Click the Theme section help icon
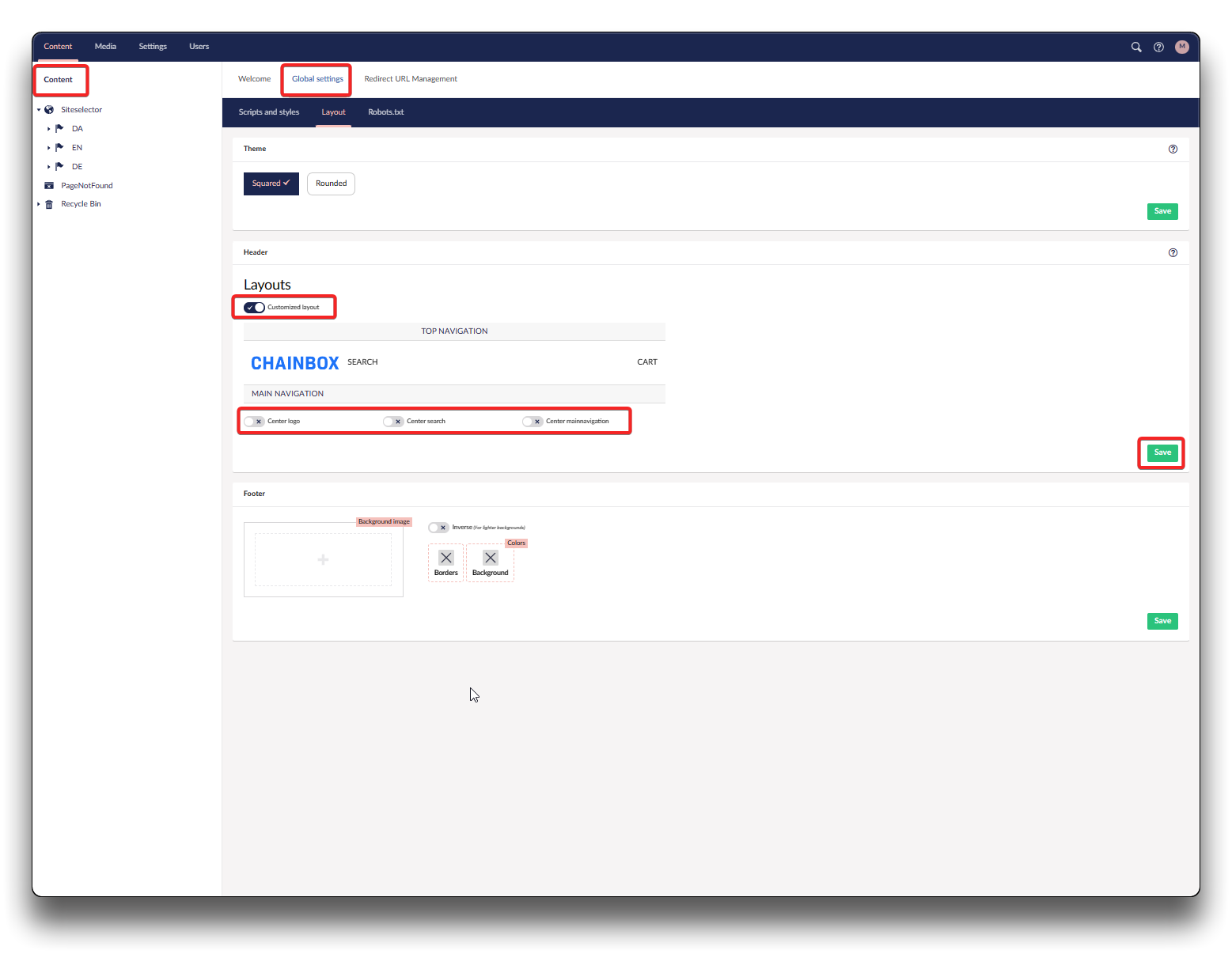1232x954 pixels. (1173, 150)
